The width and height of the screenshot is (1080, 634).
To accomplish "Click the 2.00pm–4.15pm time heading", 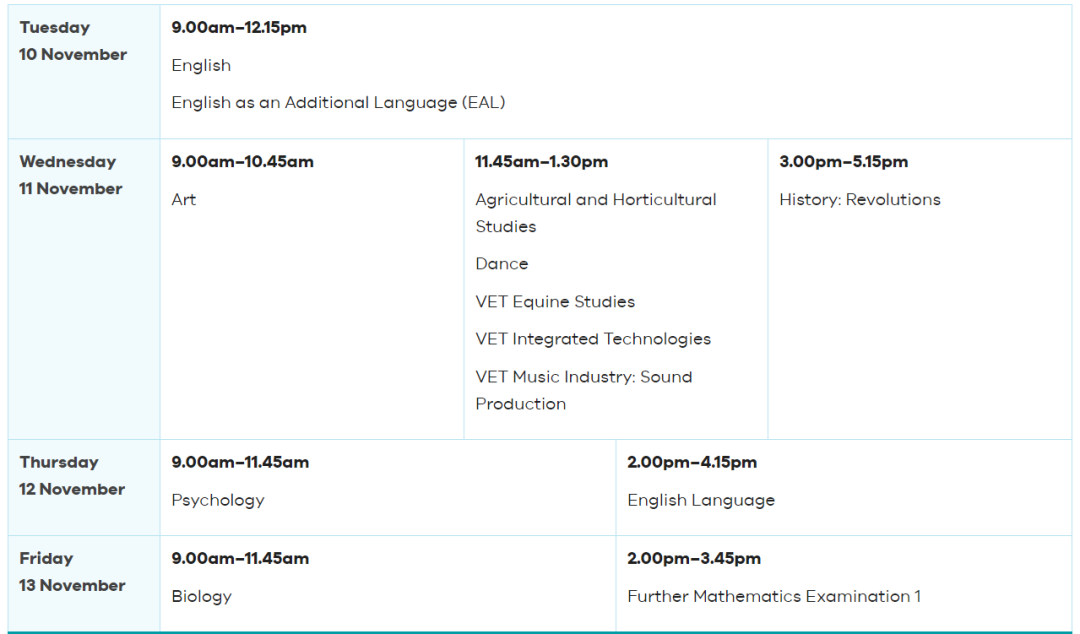I will pyautogui.click(x=691, y=462).
